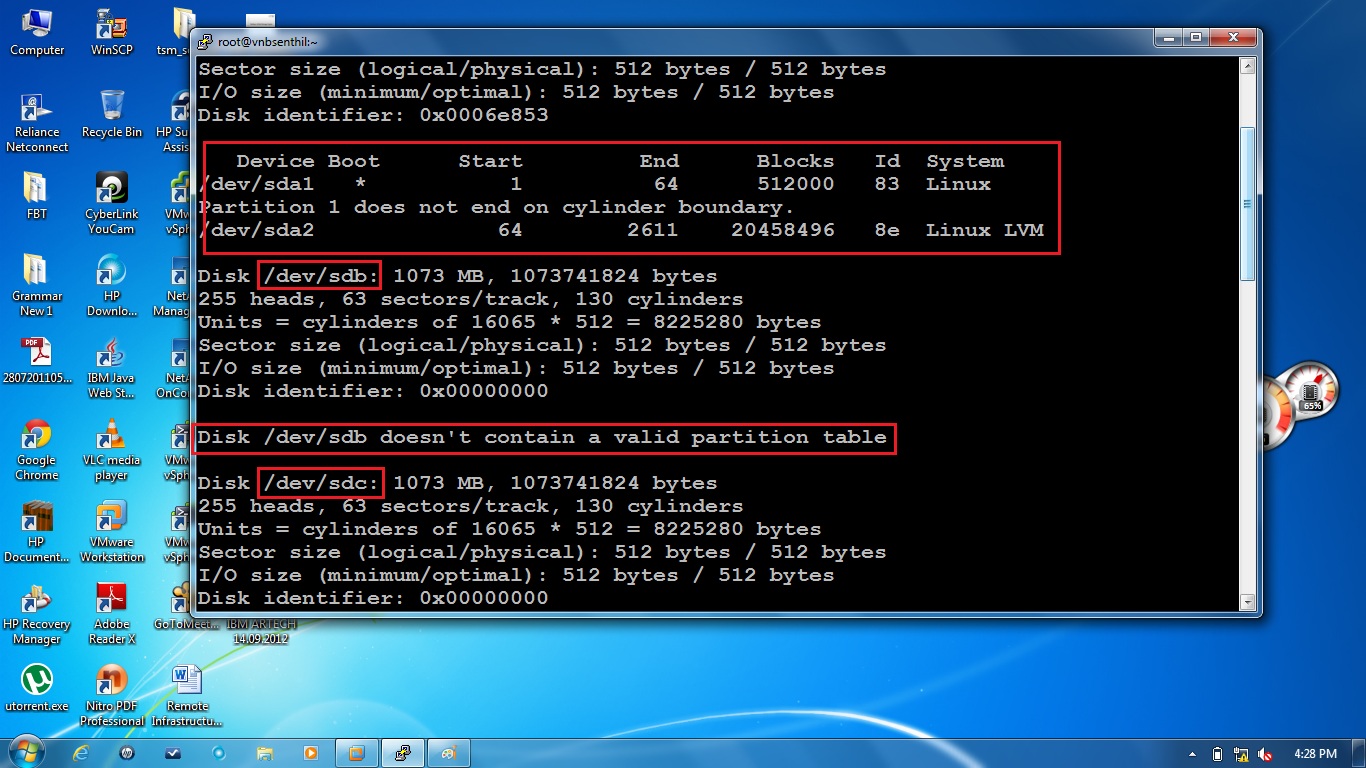Expand hidden icons in the system tray

coord(1191,754)
